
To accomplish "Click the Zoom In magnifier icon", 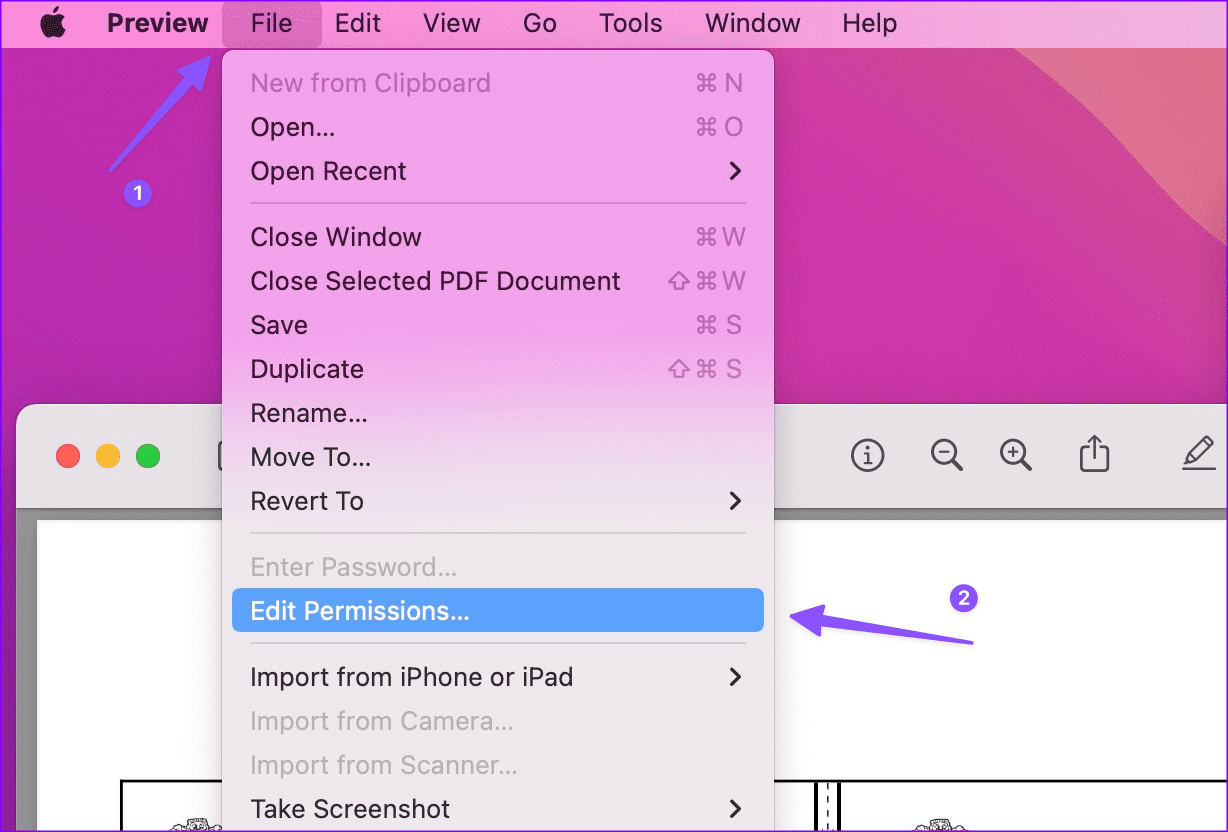I will 1016,456.
